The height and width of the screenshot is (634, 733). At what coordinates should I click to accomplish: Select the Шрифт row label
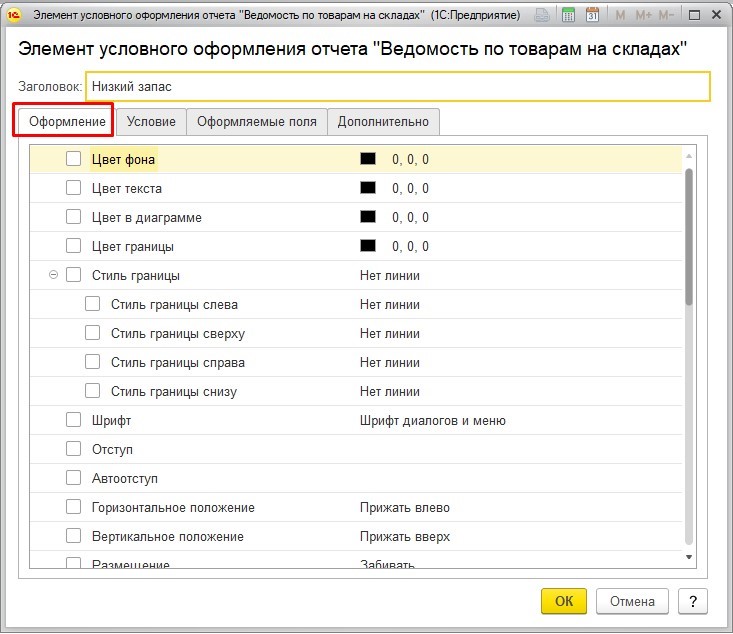click(x=111, y=420)
